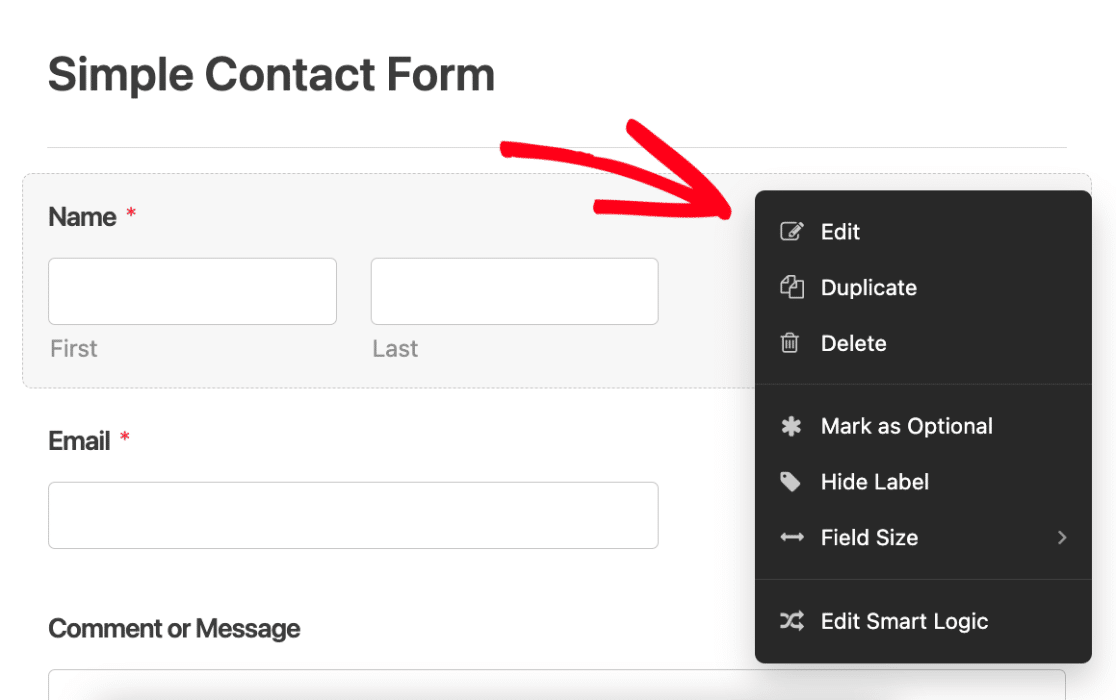Image resolution: width=1116 pixels, height=700 pixels.
Task: Click the Email input field
Action: (x=352, y=515)
